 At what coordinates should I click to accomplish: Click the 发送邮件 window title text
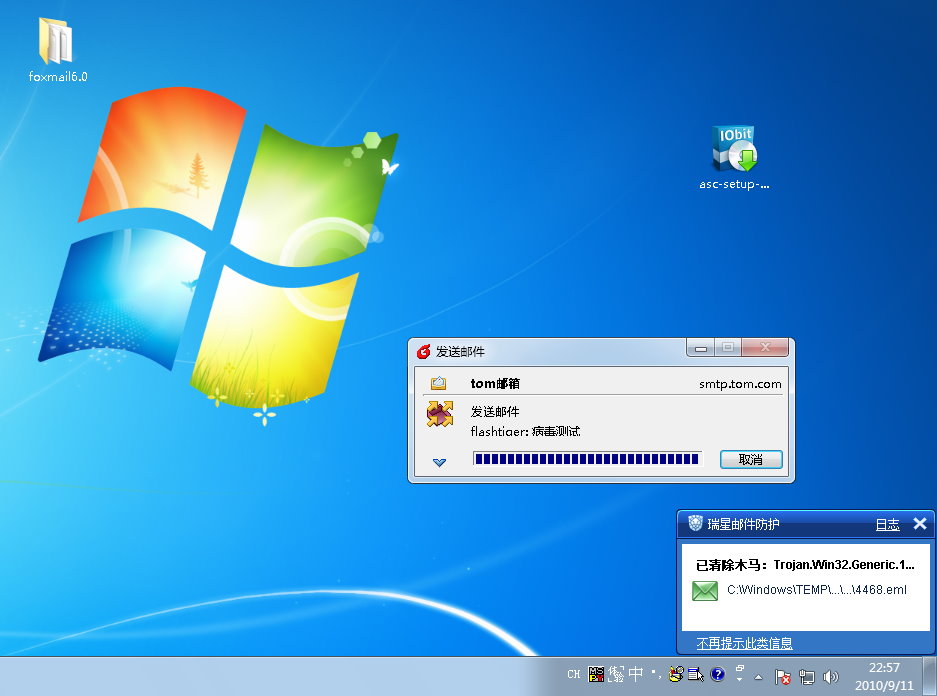(460, 351)
